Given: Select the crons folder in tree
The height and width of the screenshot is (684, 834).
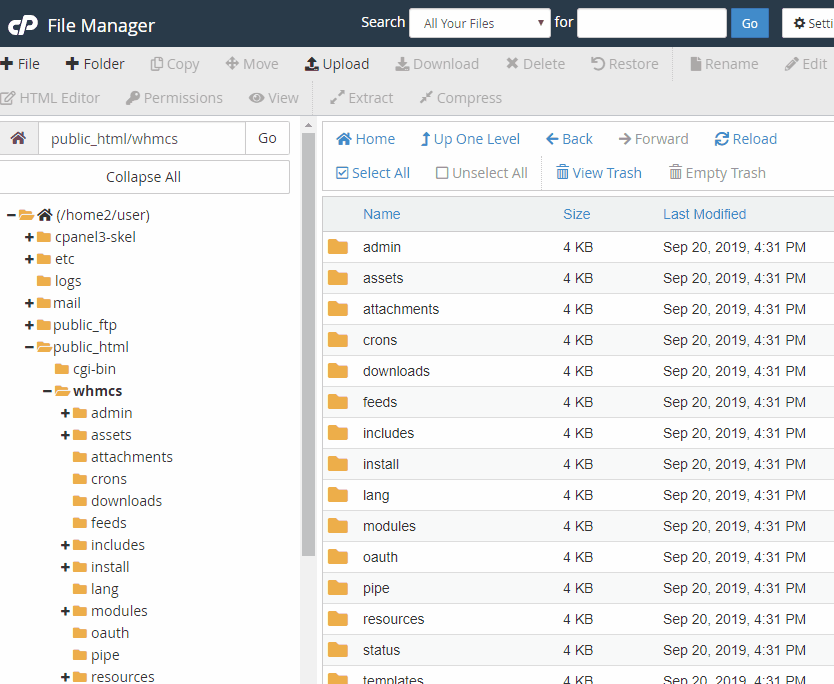Looking at the screenshot, I should click(x=100, y=479).
